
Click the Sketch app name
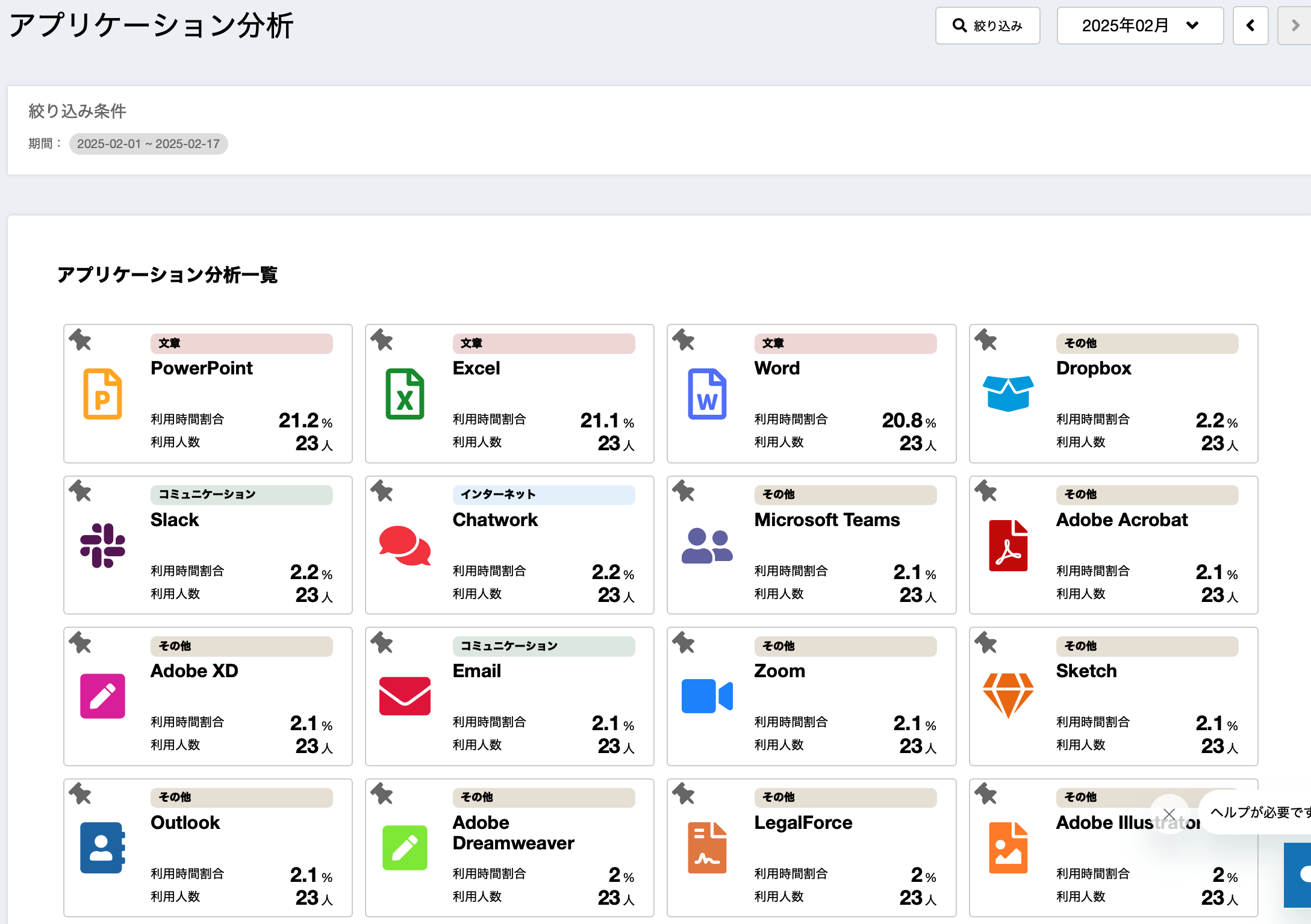[1086, 671]
